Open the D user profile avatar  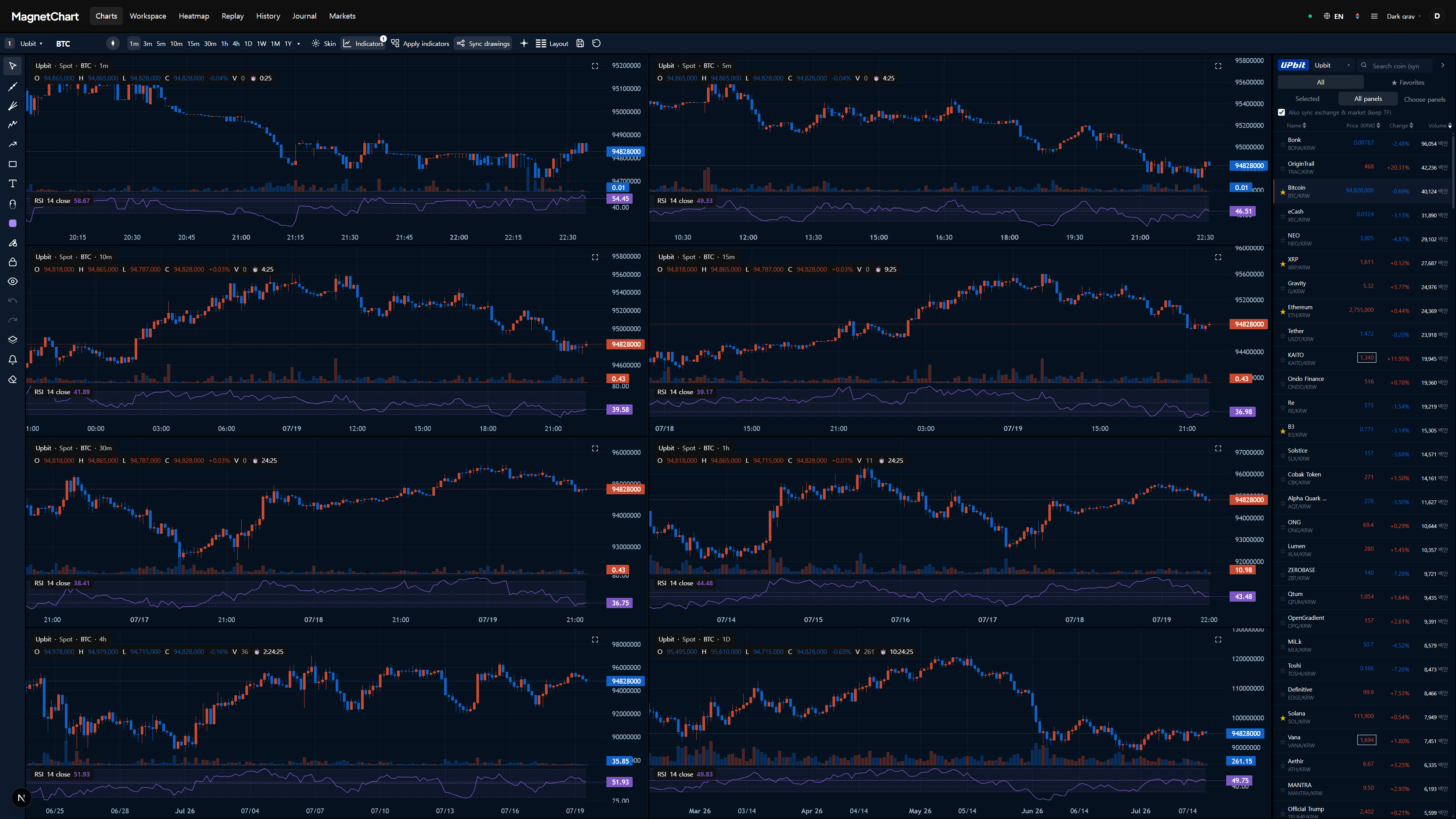(1437, 16)
